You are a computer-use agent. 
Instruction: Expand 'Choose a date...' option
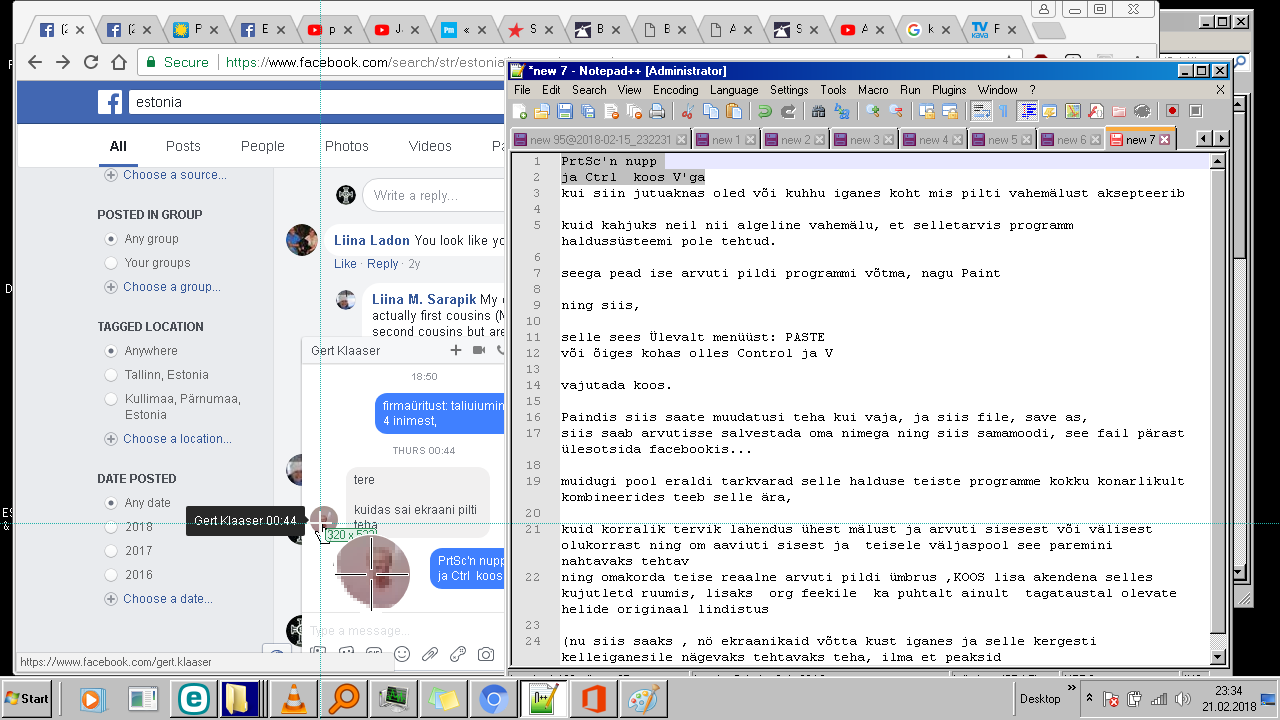click(x=167, y=599)
